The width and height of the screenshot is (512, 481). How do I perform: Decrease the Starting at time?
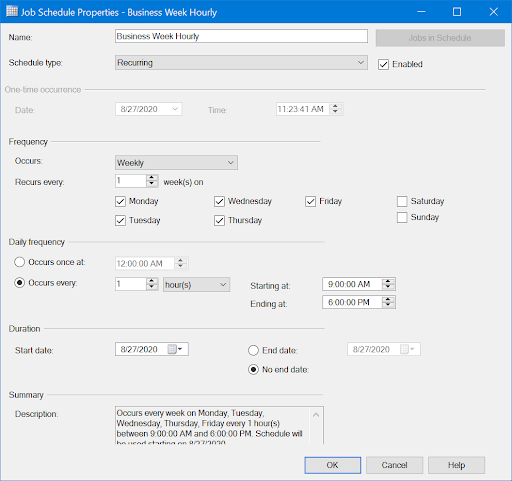click(x=388, y=287)
